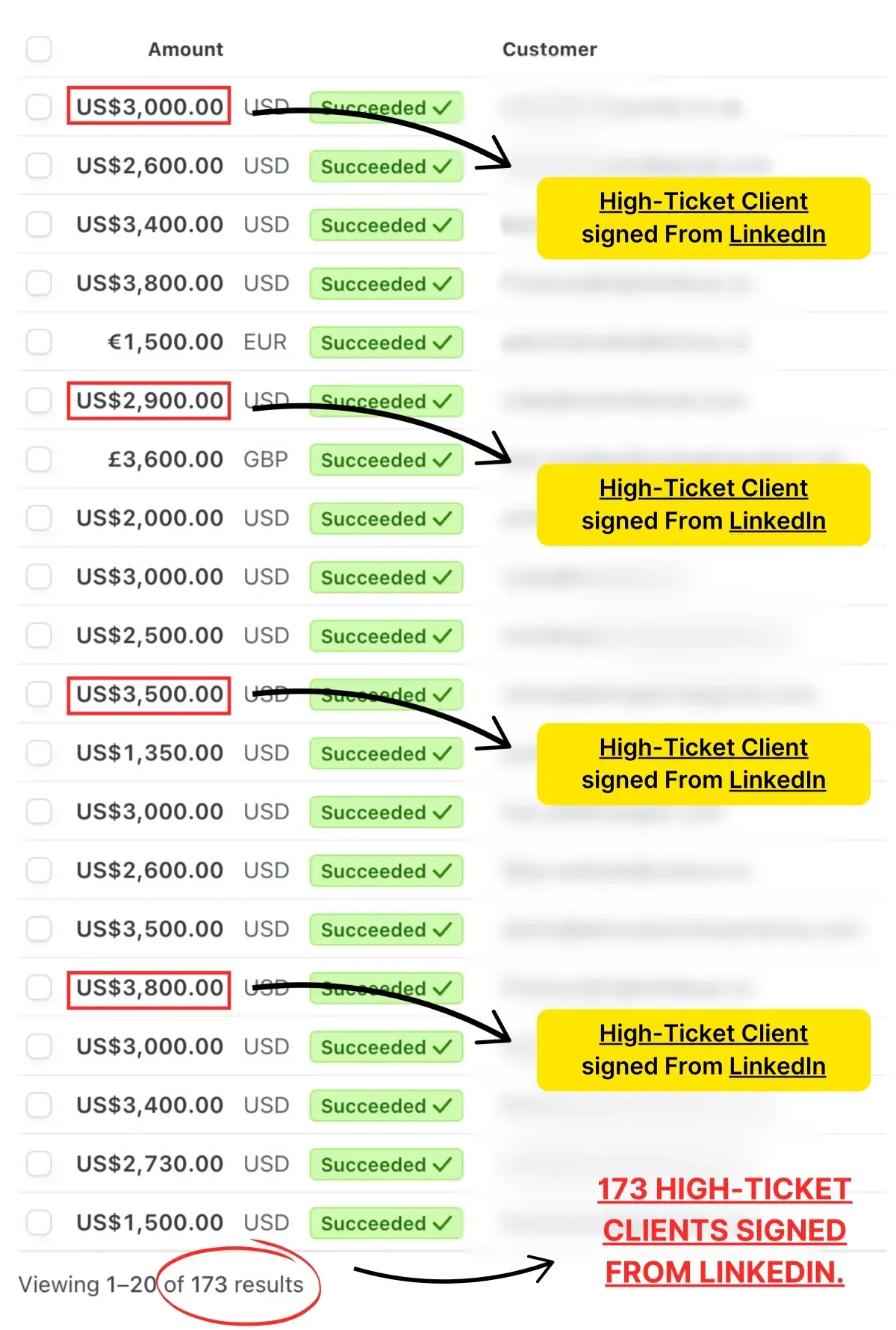Image resolution: width=896 pixels, height=1330 pixels.
Task: Click Succeeded badge on last US$1,500.00 USD row
Action: (387, 1222)
